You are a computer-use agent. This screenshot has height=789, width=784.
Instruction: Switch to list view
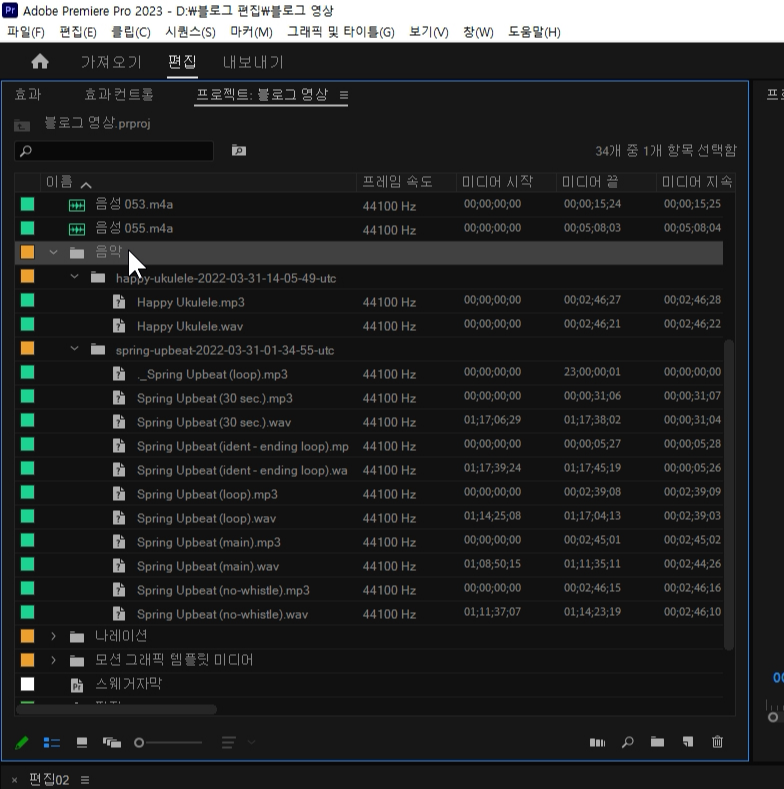coord(52,743)
